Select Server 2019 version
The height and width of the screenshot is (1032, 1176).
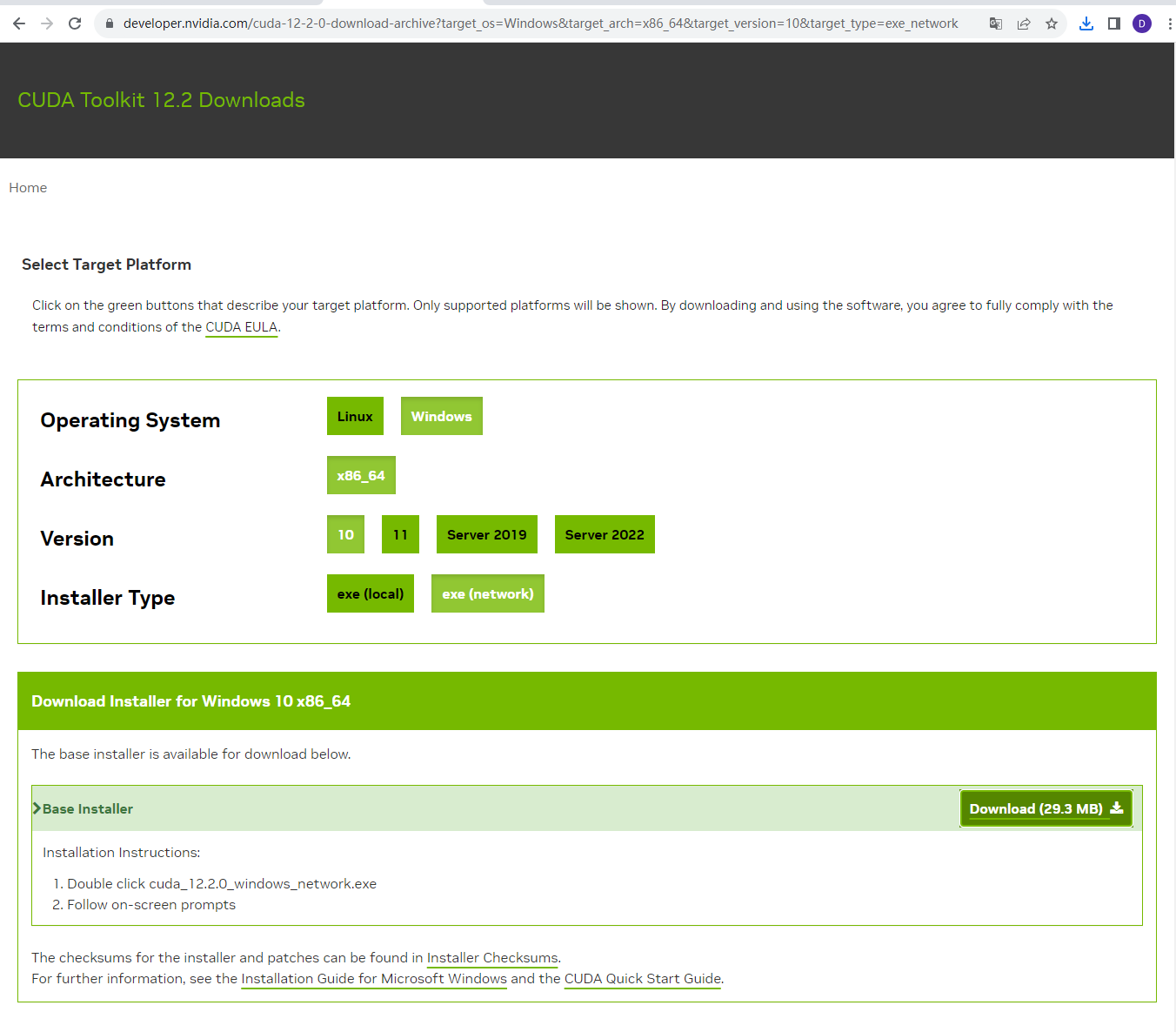[487, 534]
